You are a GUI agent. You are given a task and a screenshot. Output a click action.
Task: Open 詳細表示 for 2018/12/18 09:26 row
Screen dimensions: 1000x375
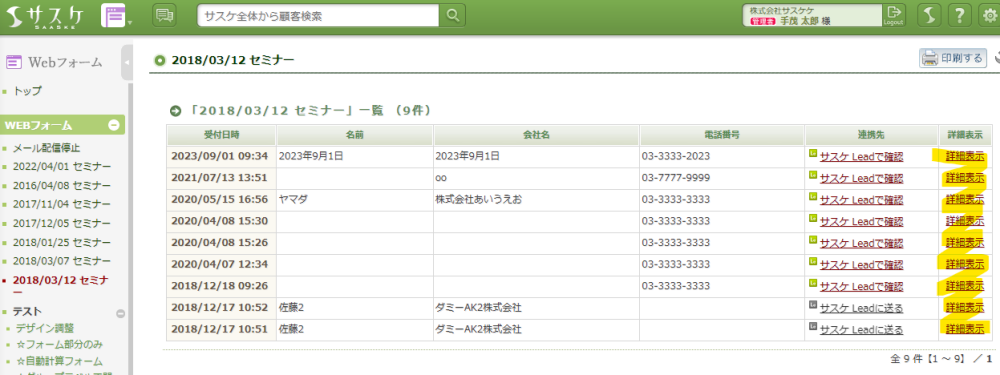[x=964, y=286]
